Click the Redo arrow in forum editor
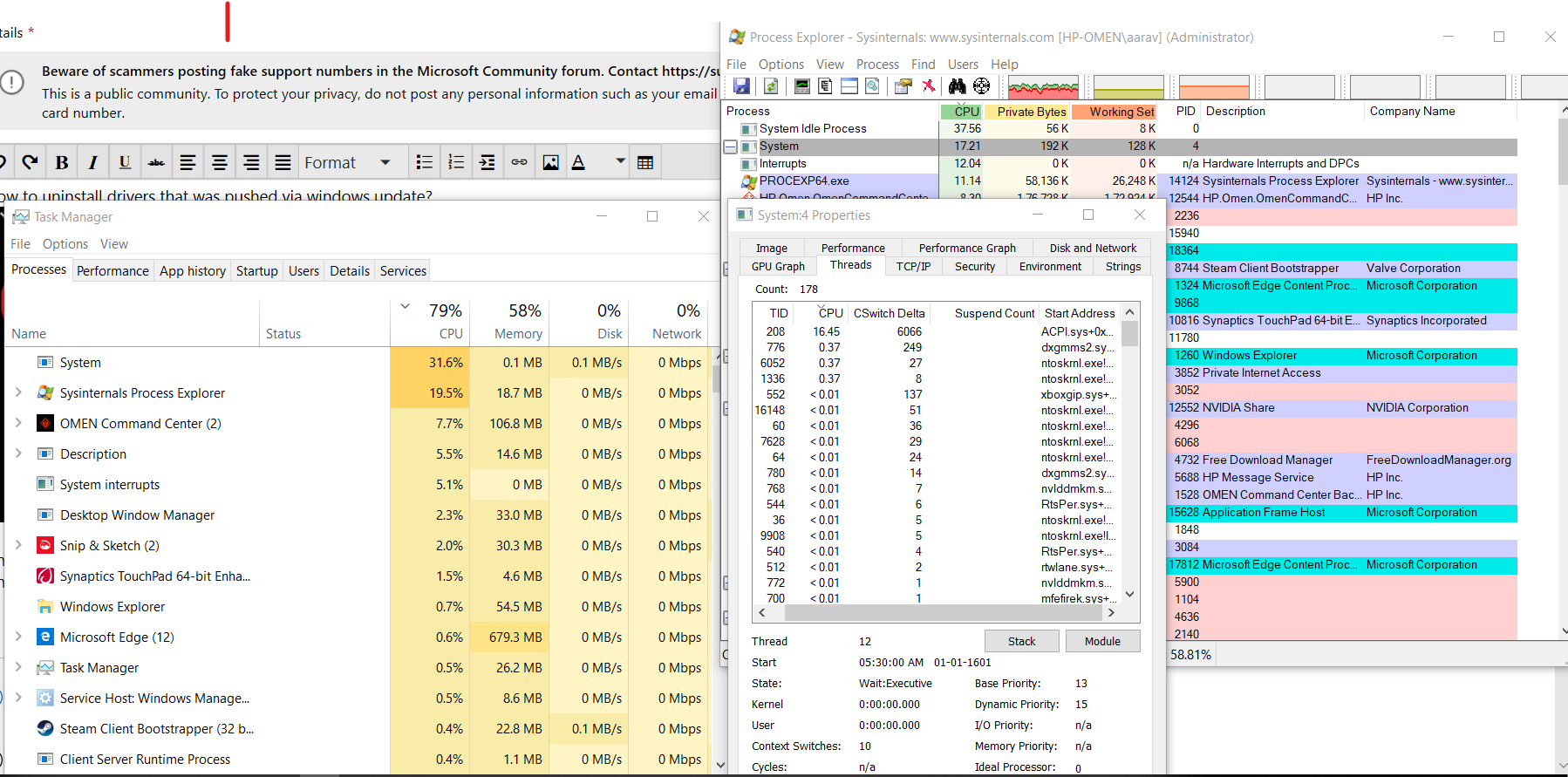The height and width of the screenshot is (777, 1568). (x=30, y=162)
